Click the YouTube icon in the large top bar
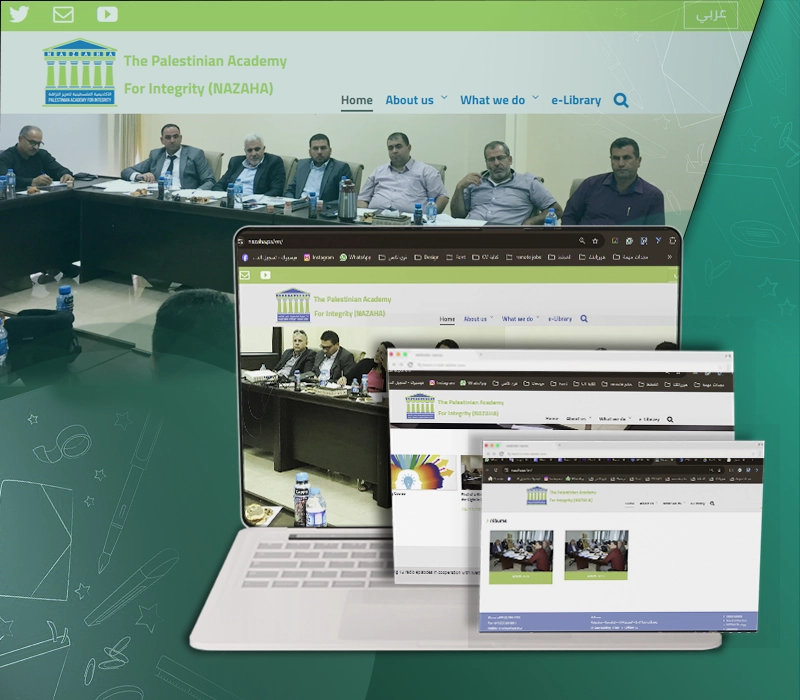The image size is (800, 700). tap(107, 14)
